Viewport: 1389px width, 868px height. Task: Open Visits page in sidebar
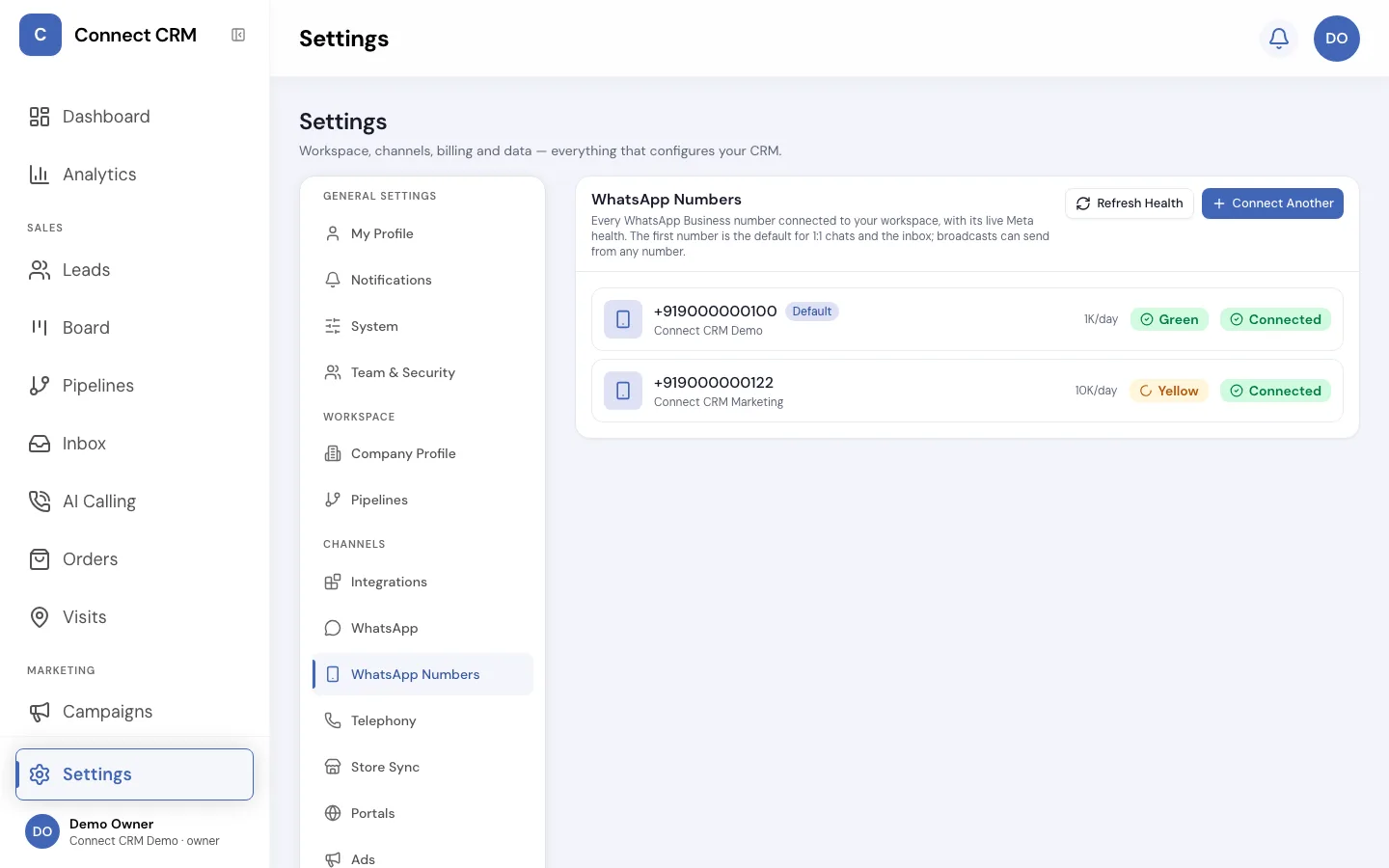pos(135,617)
